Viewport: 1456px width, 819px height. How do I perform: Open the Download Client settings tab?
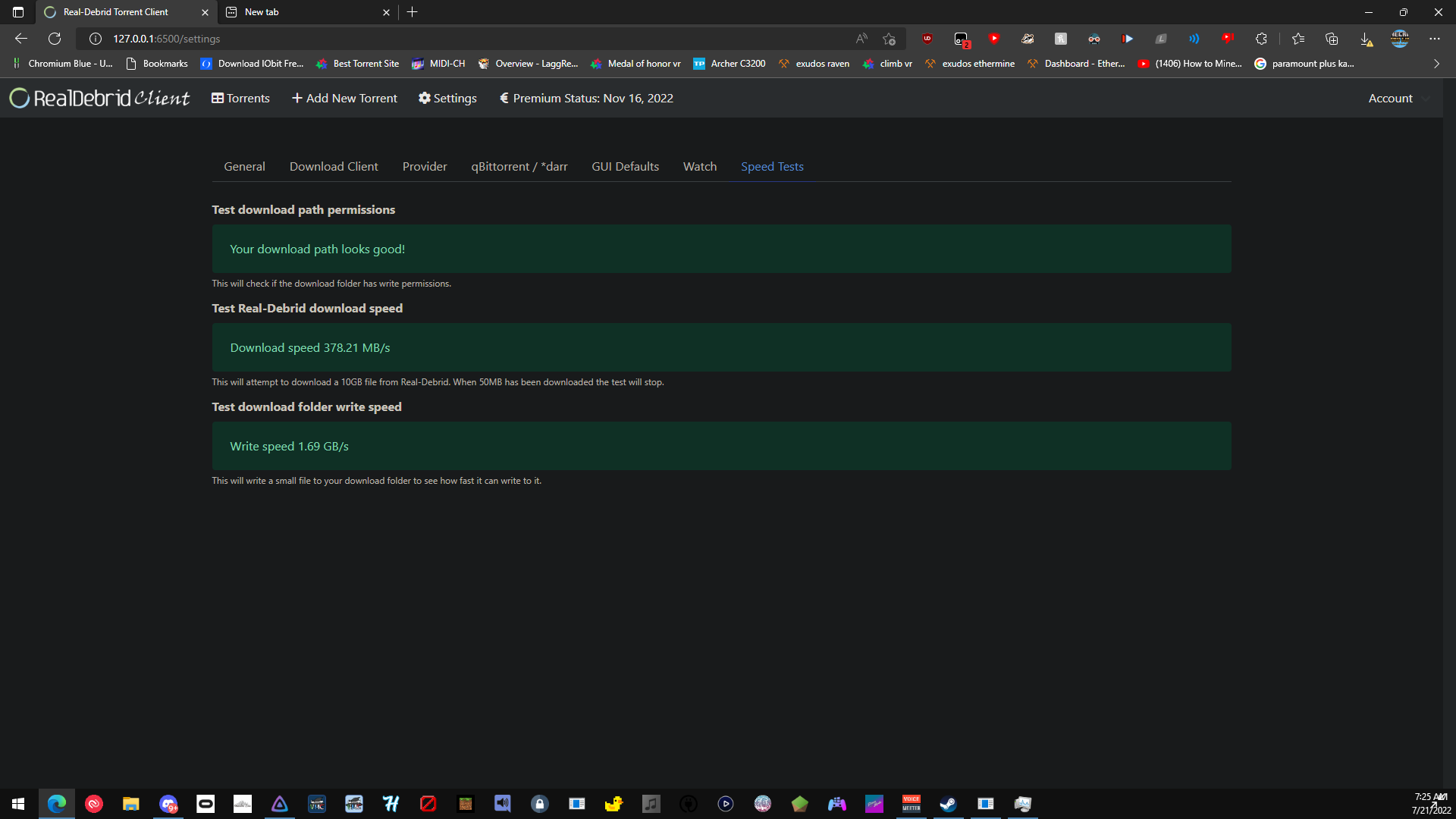pyautogui.click(x=334, y=166)
